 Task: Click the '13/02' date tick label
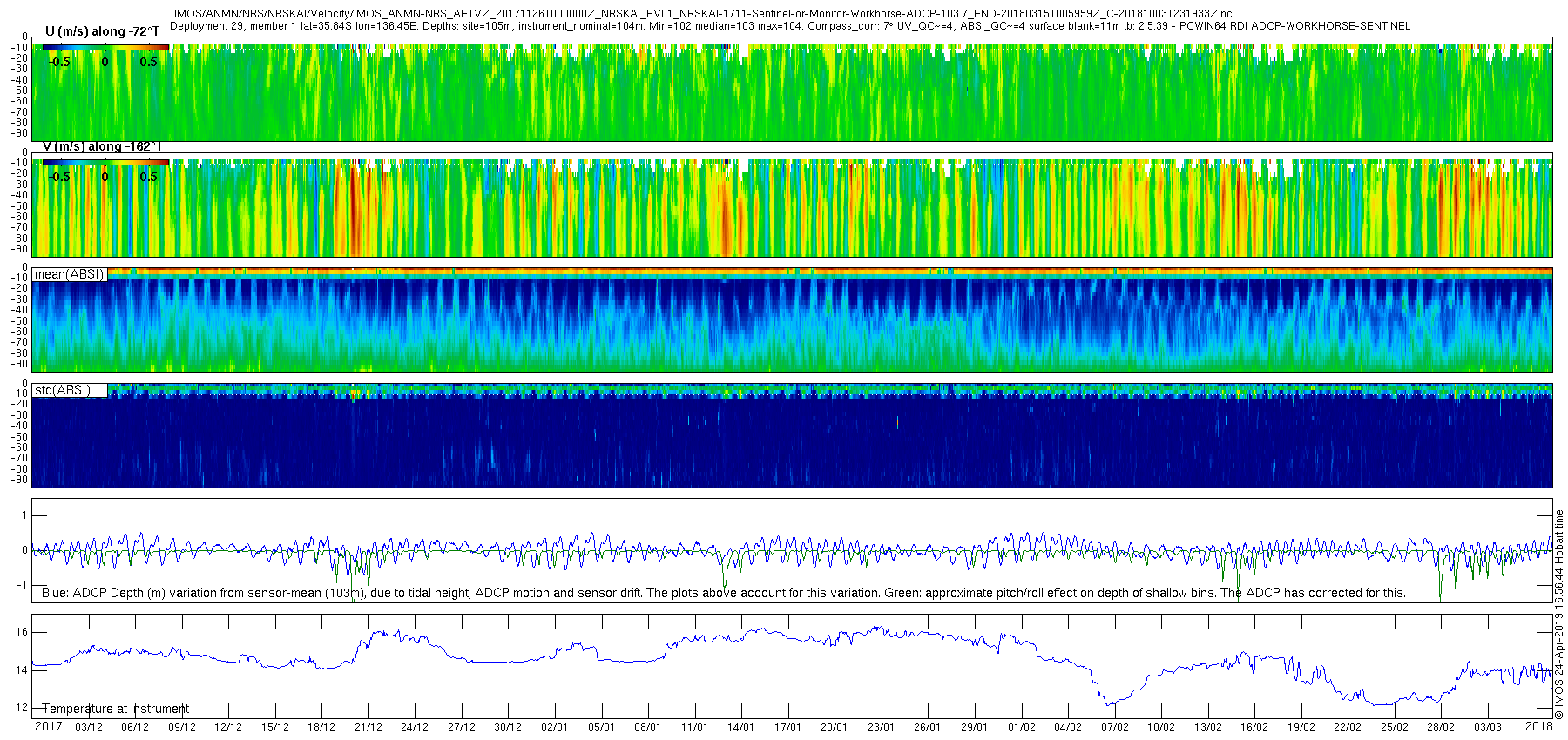pyautogui.click(x=1208, y=728)
